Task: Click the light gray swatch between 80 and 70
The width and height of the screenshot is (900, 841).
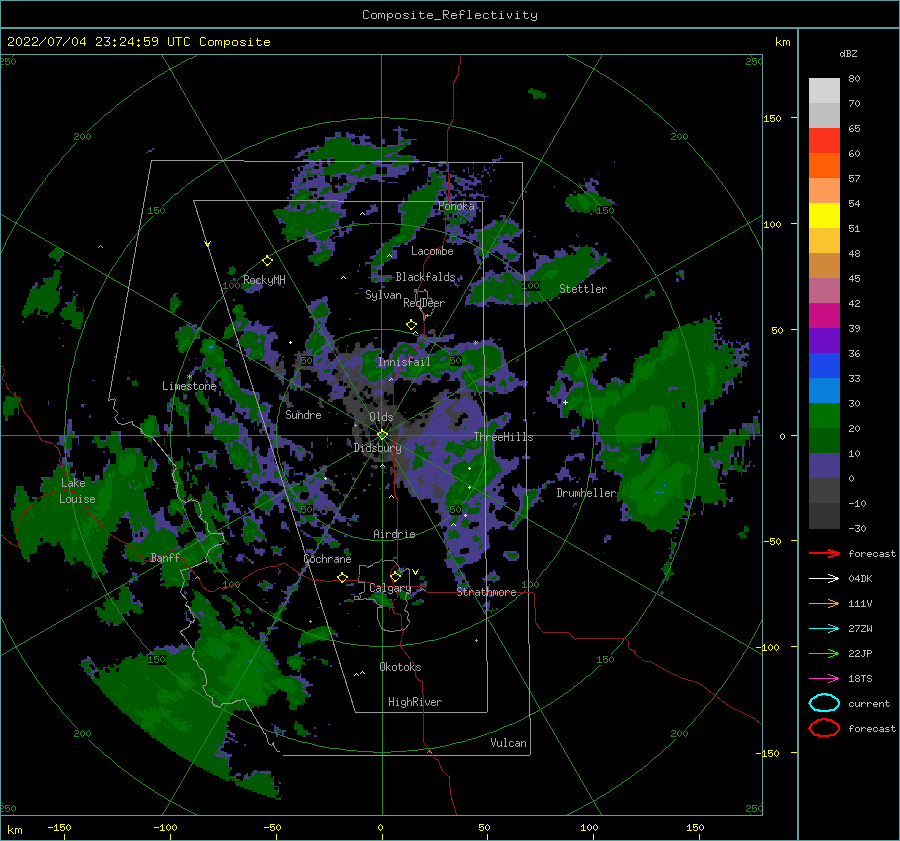Action: click(824, 91)
